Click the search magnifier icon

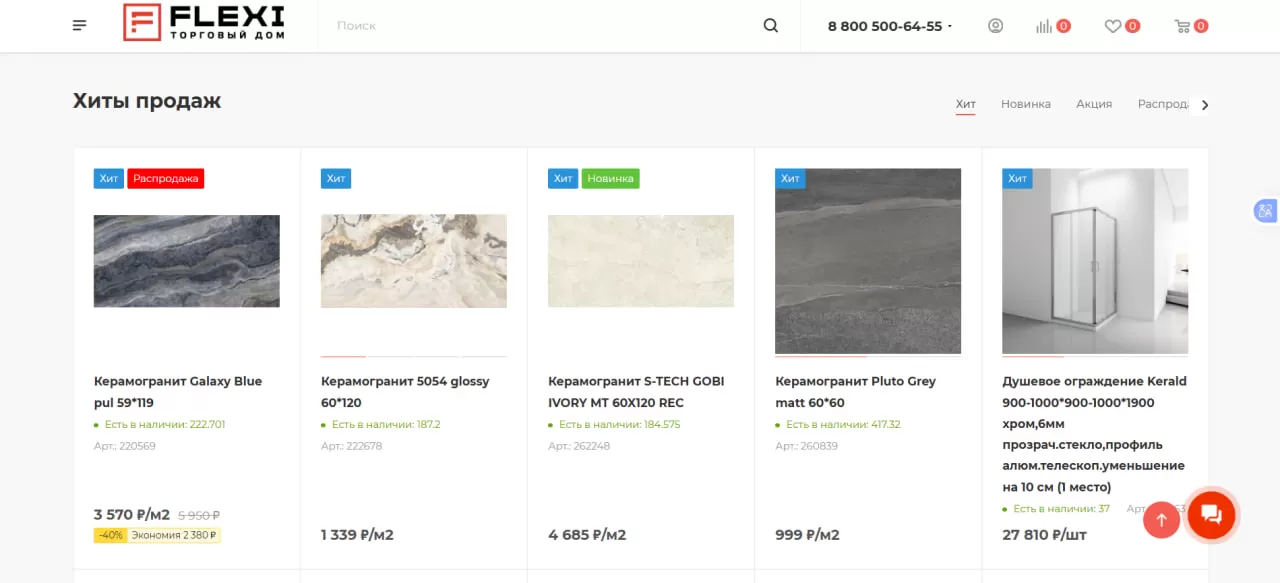click(770, 26)
